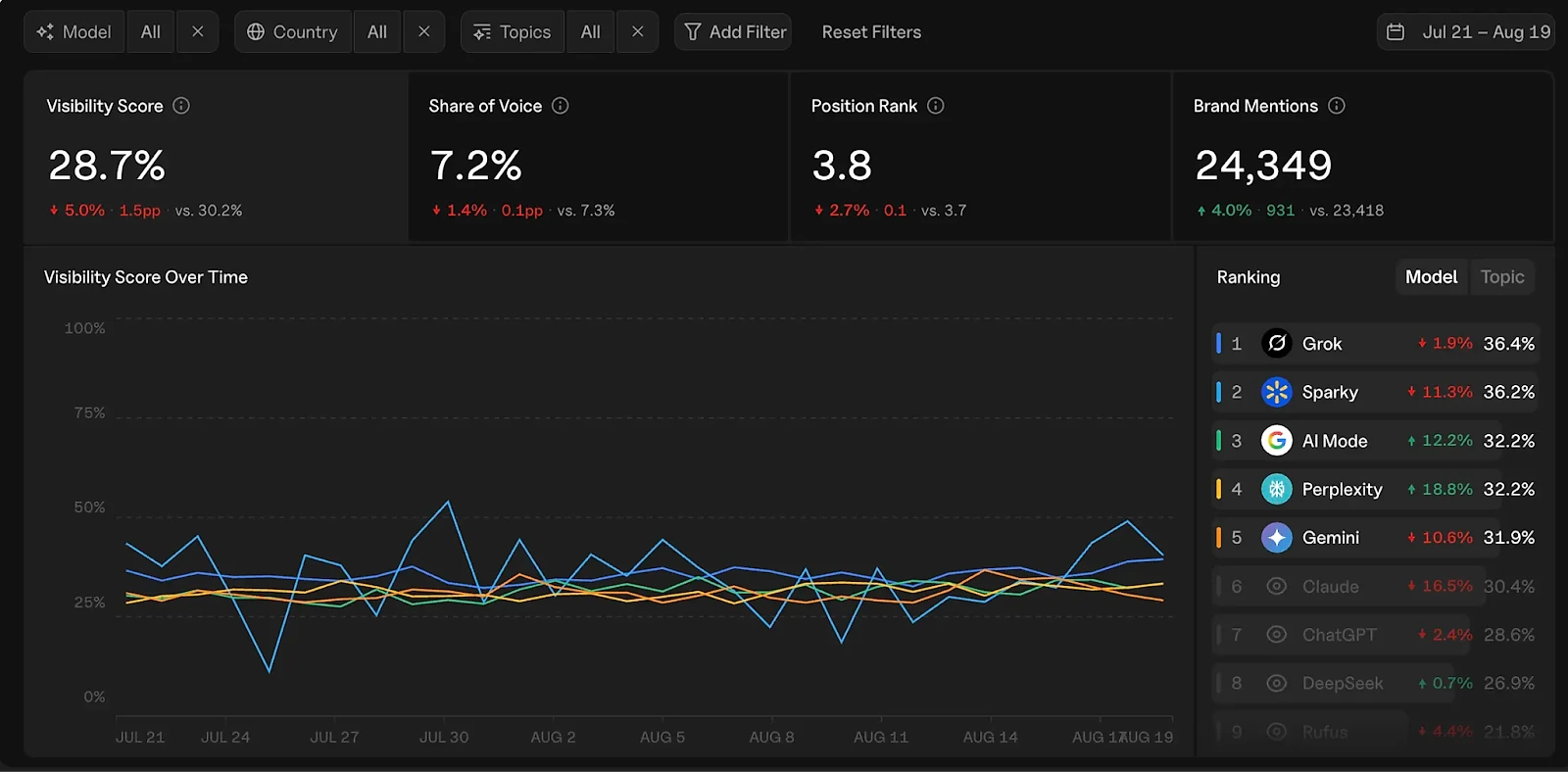Viewport: 1568px width, 772px height.
Task: Select the Sparky row in ranking
Action: pos(1375,392)
